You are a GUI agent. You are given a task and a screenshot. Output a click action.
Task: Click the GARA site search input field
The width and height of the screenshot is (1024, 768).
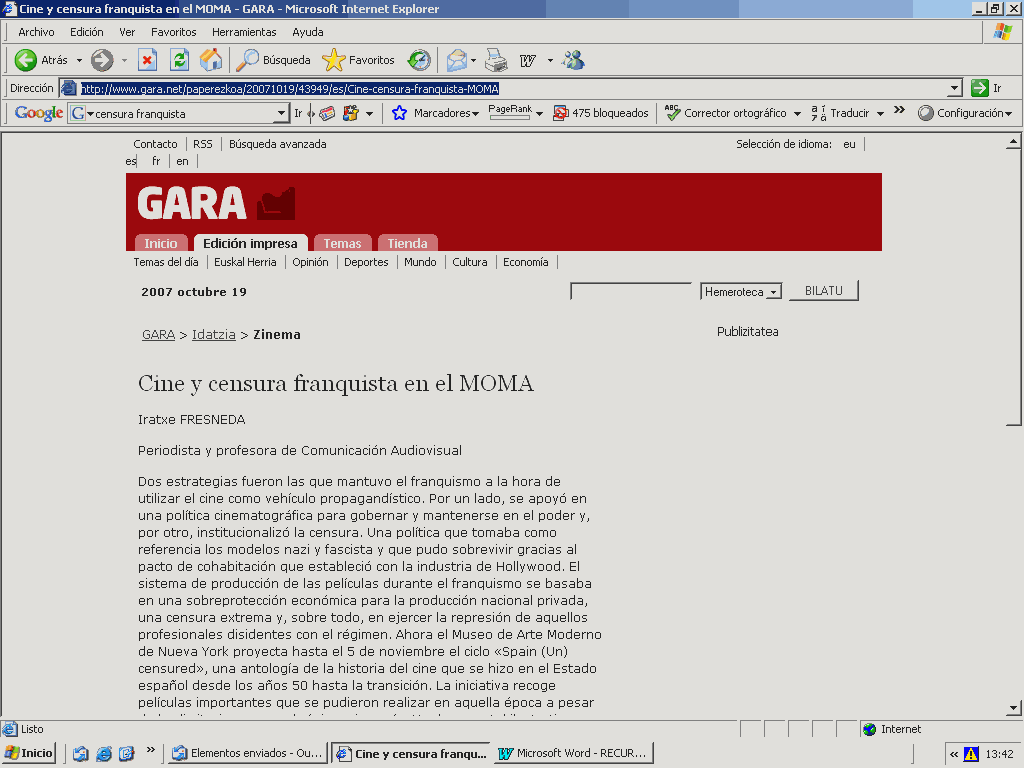pos(631,291)
